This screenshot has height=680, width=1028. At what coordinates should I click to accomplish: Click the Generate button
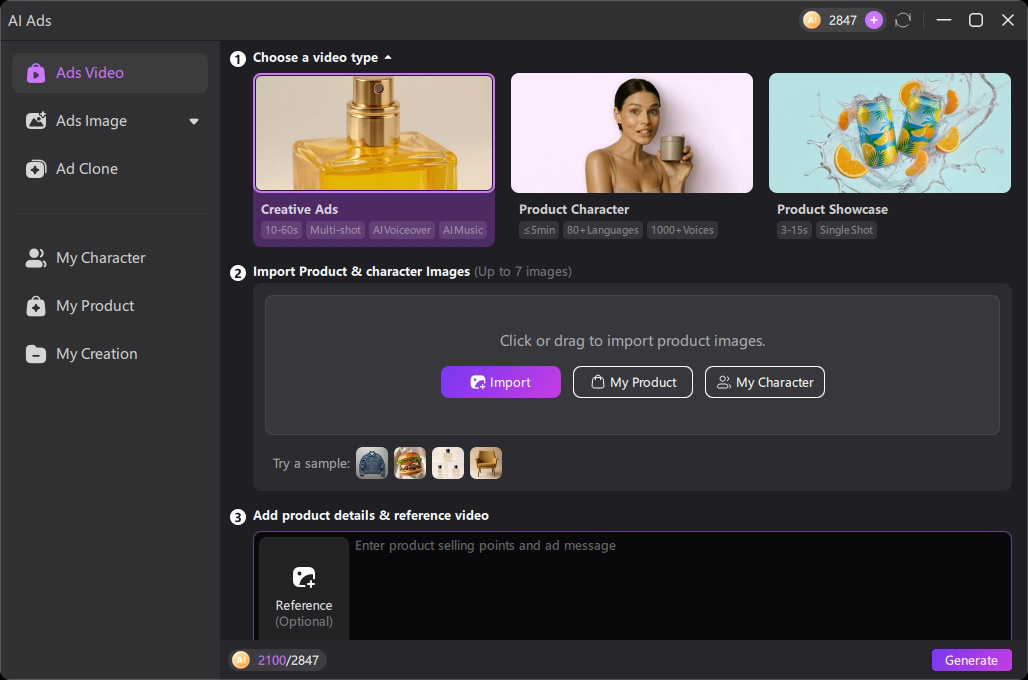(972, 660)
